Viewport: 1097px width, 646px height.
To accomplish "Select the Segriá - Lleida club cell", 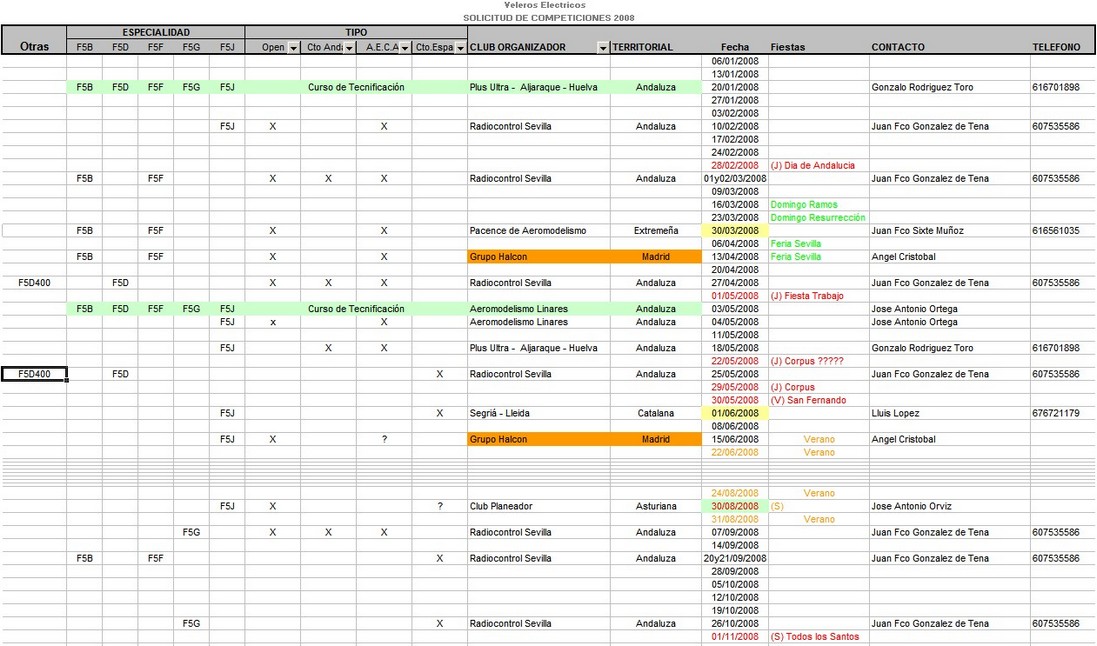I will coord(539,413).
